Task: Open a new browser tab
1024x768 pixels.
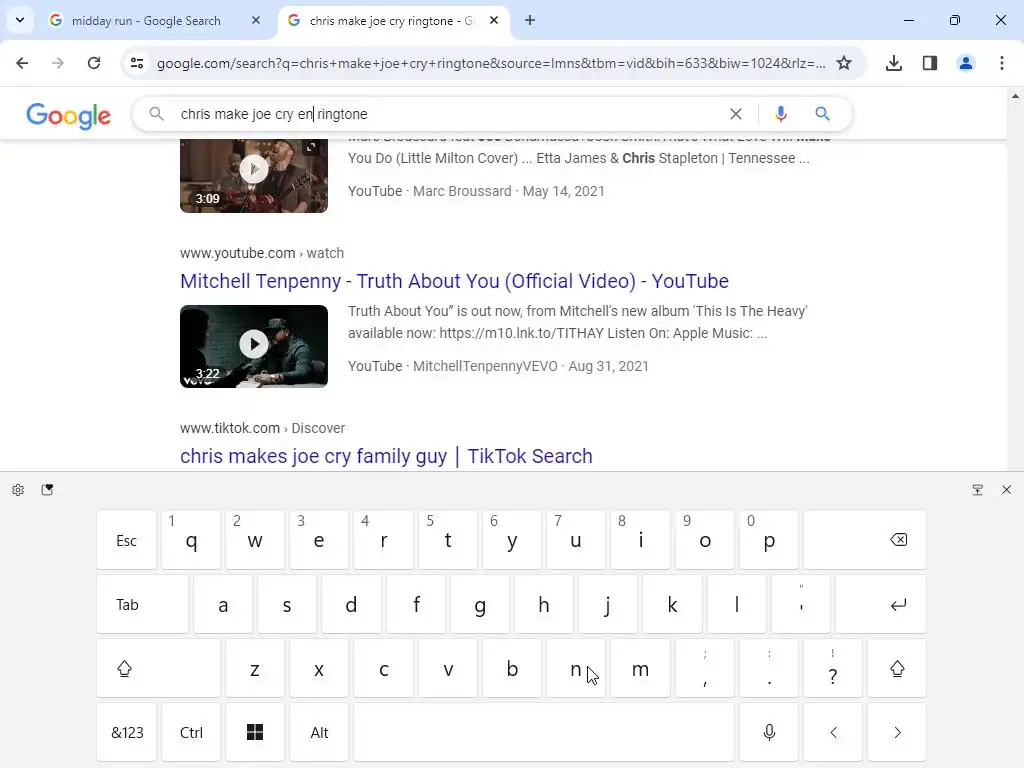Action: 530,20
